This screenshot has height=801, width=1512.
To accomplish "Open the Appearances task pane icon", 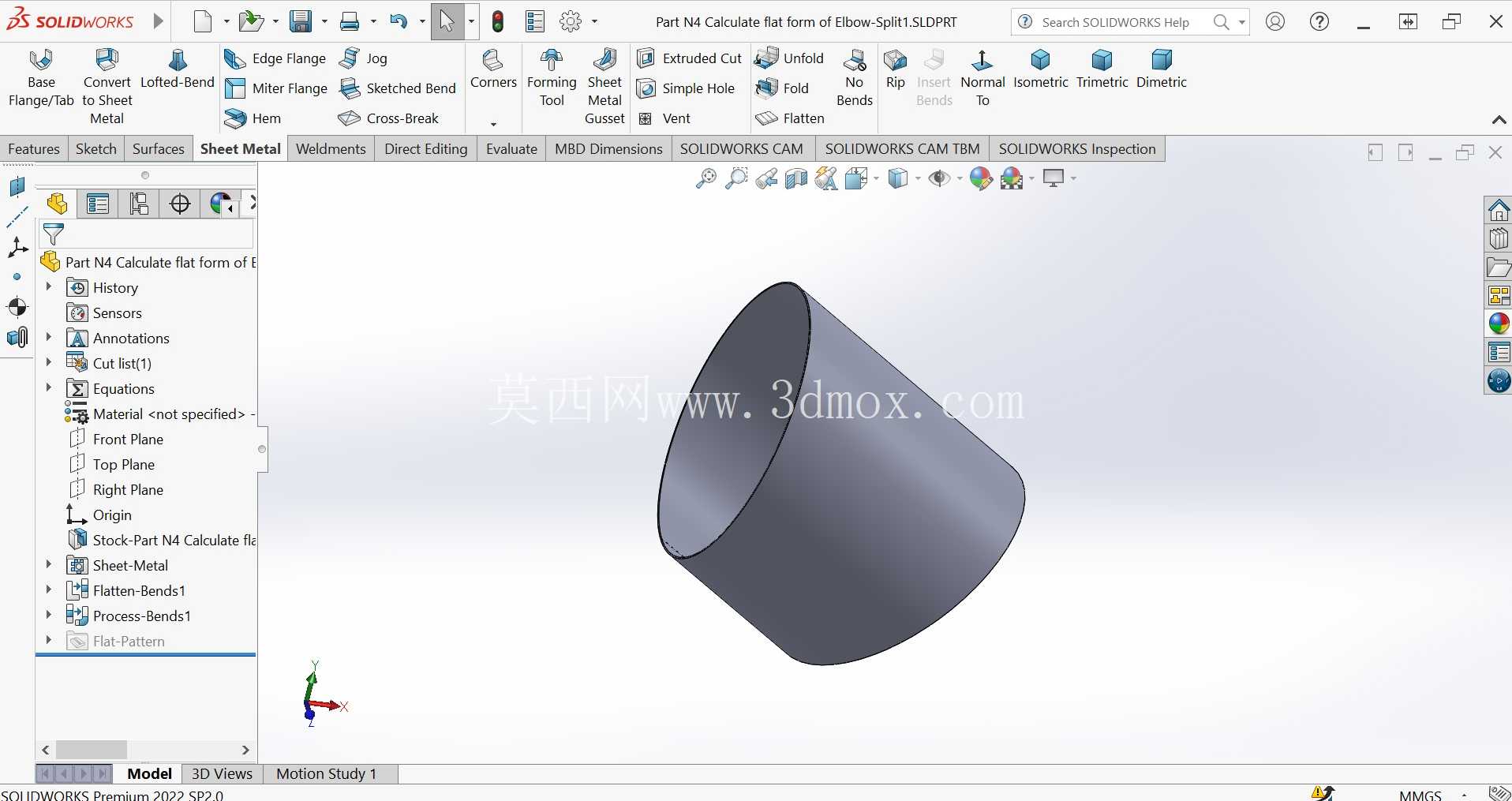I will tap(1499, 324).
